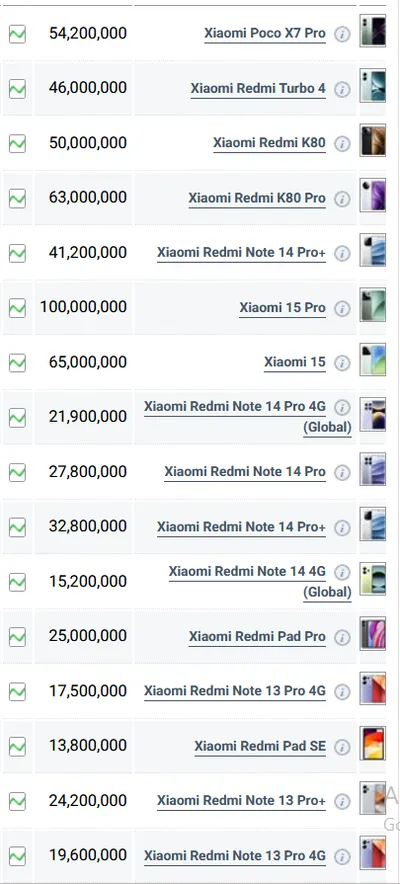Show price trend chart for Xiaomi Redmi K80
This screenshot has width=400, height=884.
pyautogui.click(x=17, y=144)
